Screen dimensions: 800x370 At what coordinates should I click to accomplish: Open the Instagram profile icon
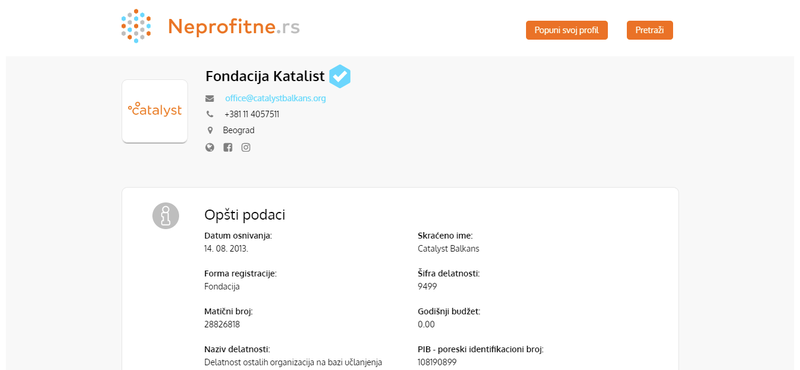point(246,147)
